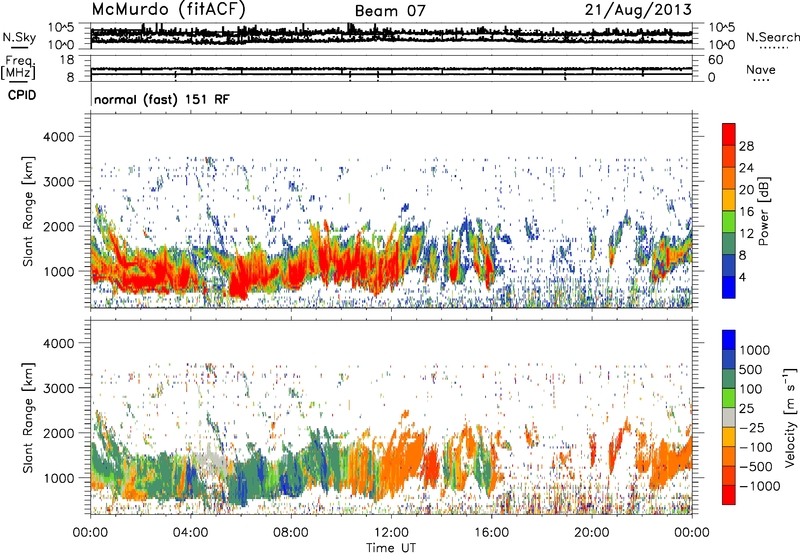Click the "16:00" time tick label

pyautogui.click(x=491, y=533)
